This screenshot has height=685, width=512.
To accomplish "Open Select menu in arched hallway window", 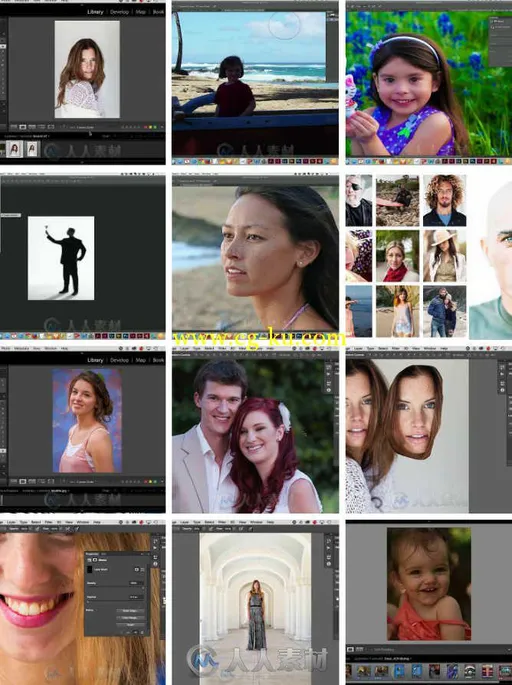I will (208, 522).
